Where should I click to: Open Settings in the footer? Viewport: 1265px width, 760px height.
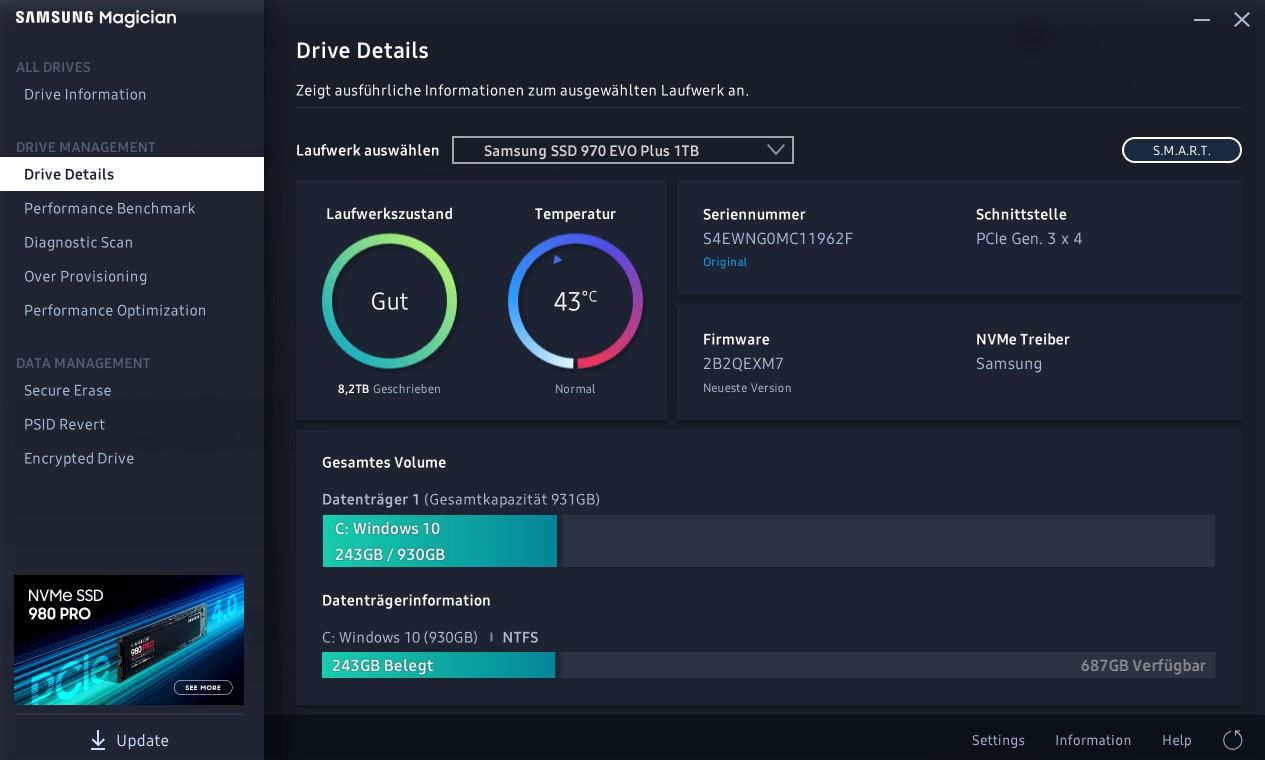pyautogui.click(x=998, y=740)
